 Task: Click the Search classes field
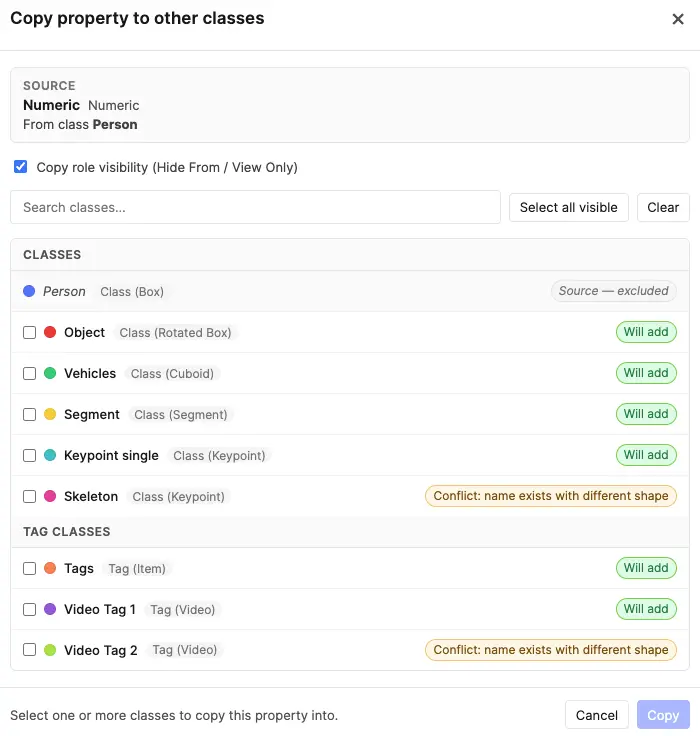coord(255,207)
